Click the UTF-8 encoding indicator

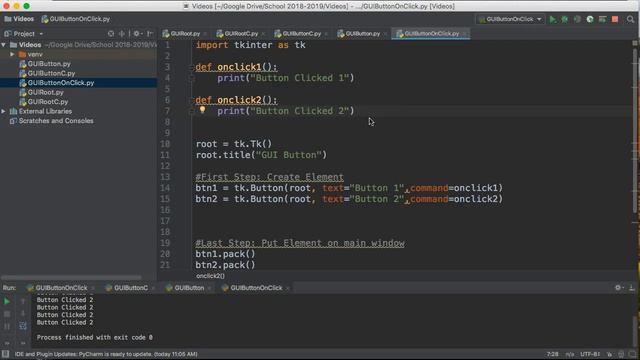point(590,354)
